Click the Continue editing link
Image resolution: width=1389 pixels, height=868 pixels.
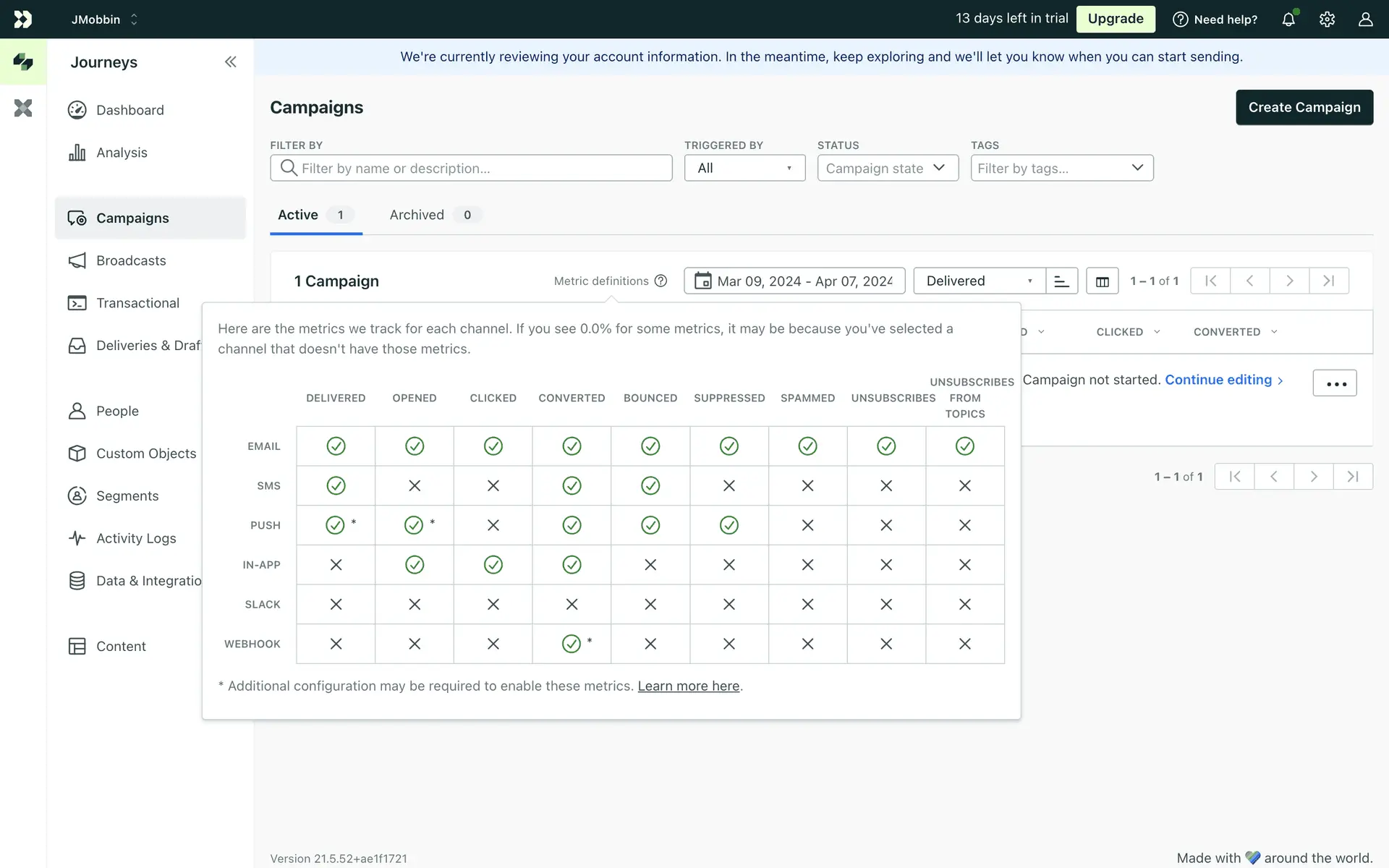point(1218,380)
